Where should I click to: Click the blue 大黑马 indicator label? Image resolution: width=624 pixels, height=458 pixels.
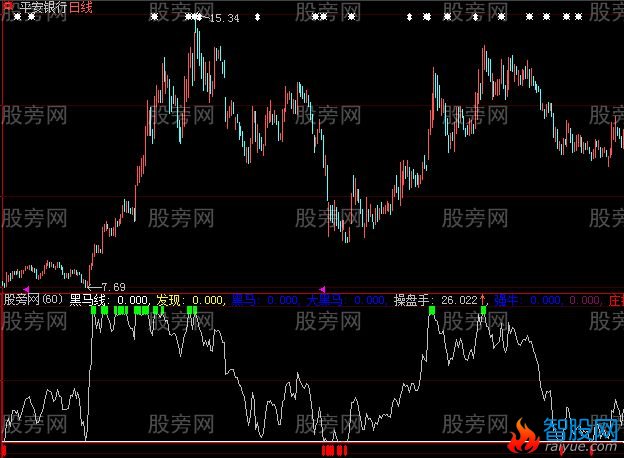click(324, 300)
